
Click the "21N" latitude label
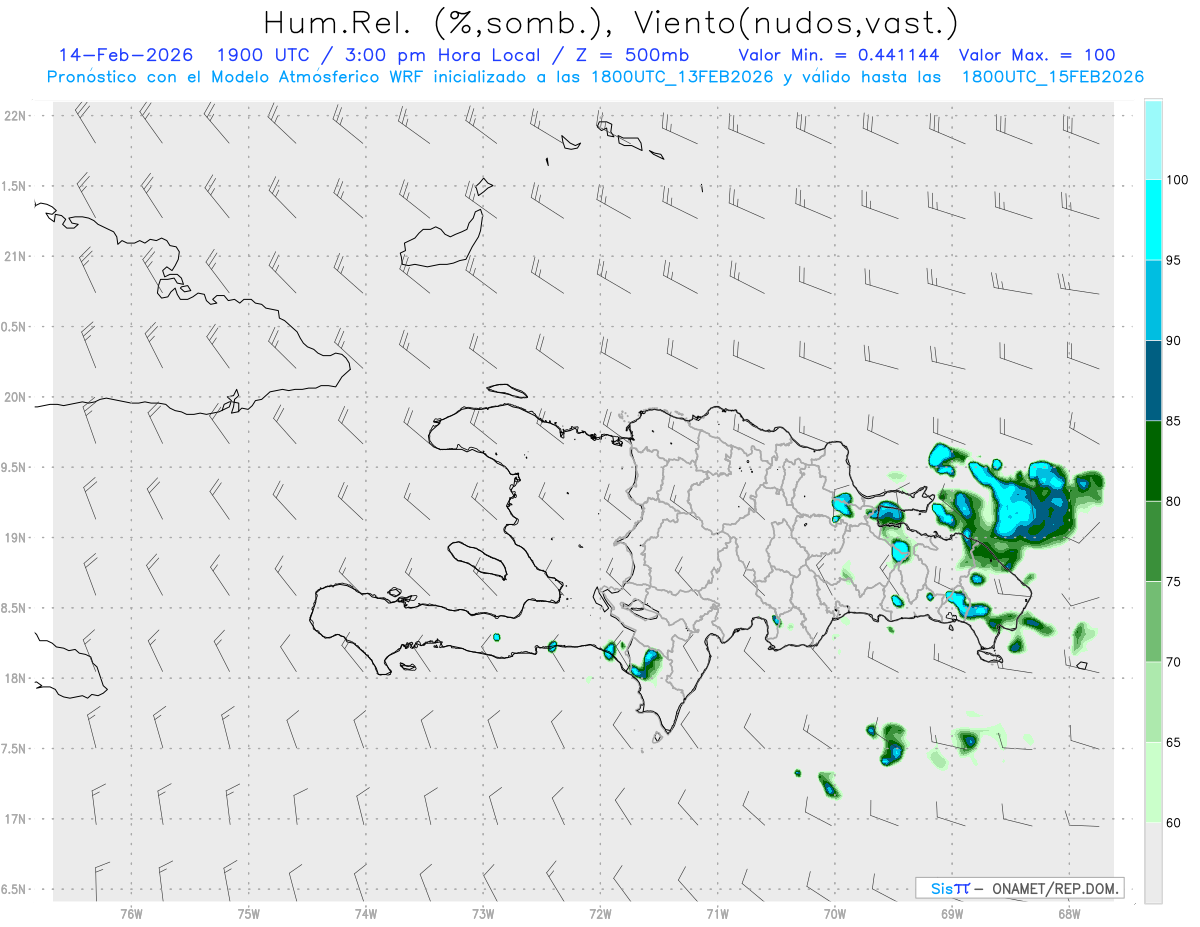pos(14,257)
